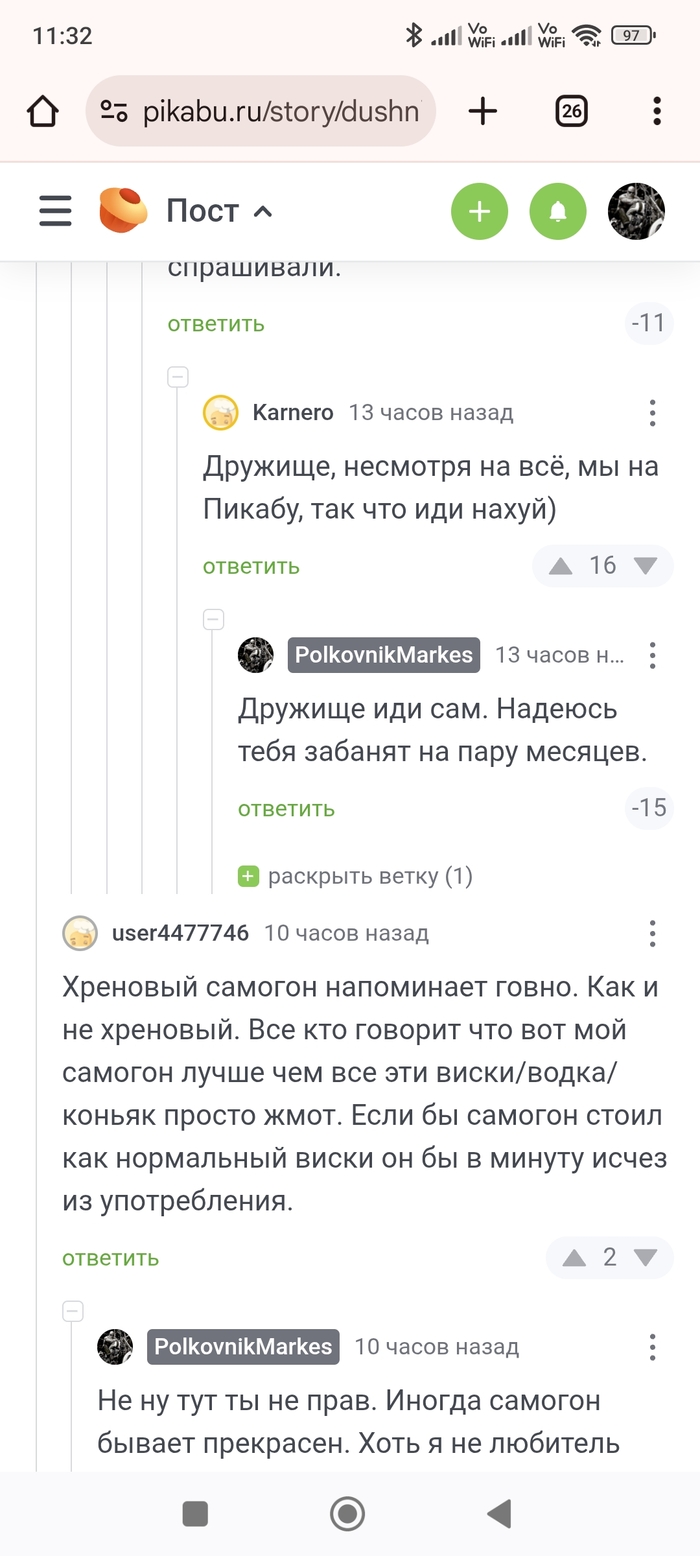Open notifications via bell icon
The width and height of the screenshot is (700, 1556).
(x=558, y=211)
